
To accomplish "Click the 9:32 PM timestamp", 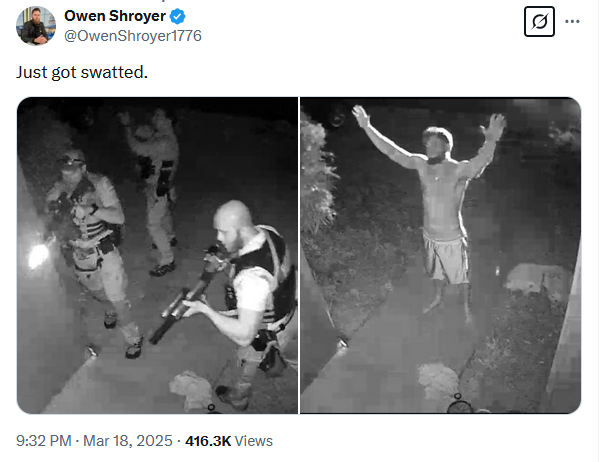I will (44, 441).
